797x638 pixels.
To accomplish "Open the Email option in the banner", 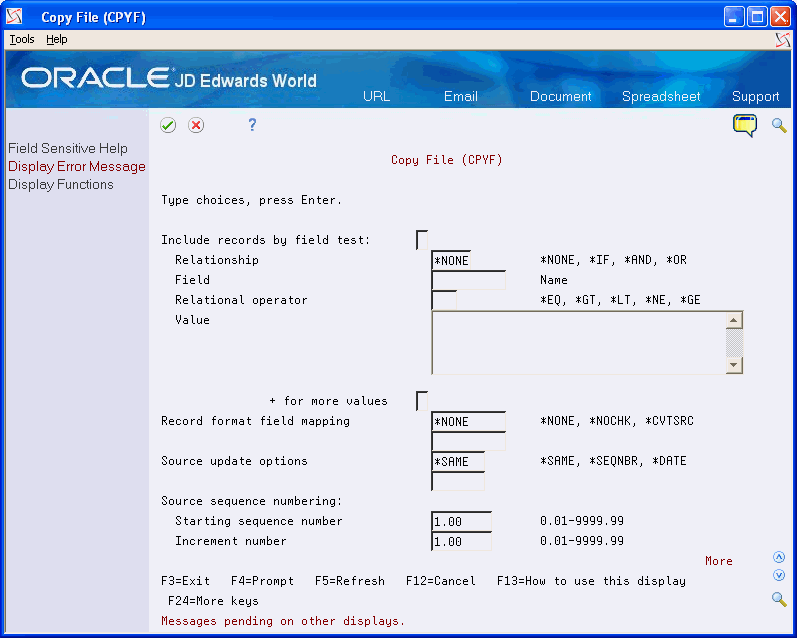I will point(461,96).
